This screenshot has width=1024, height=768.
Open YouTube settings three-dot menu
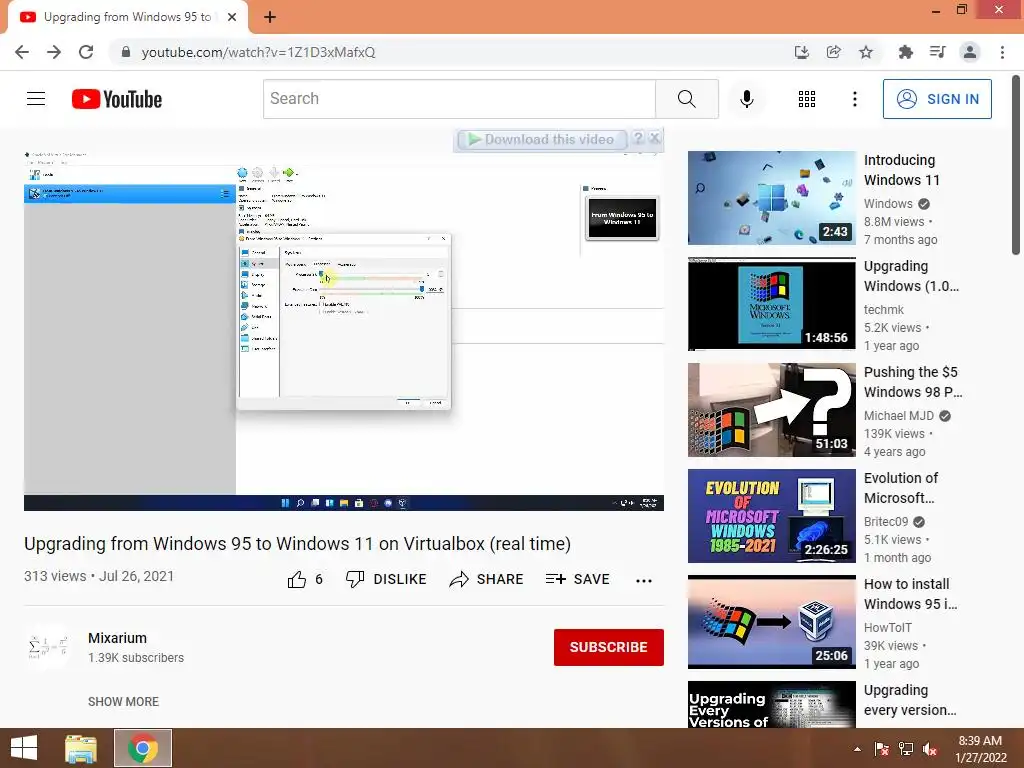point(854,99)
